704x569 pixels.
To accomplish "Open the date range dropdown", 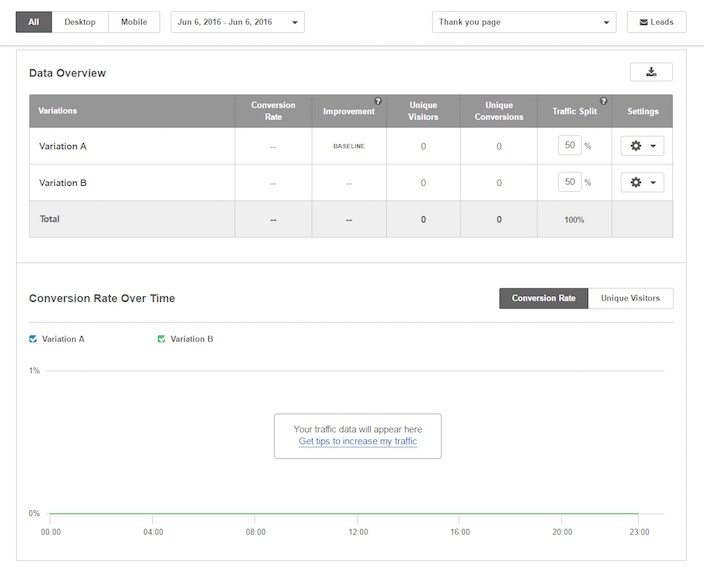I will (x=238, y=22).
